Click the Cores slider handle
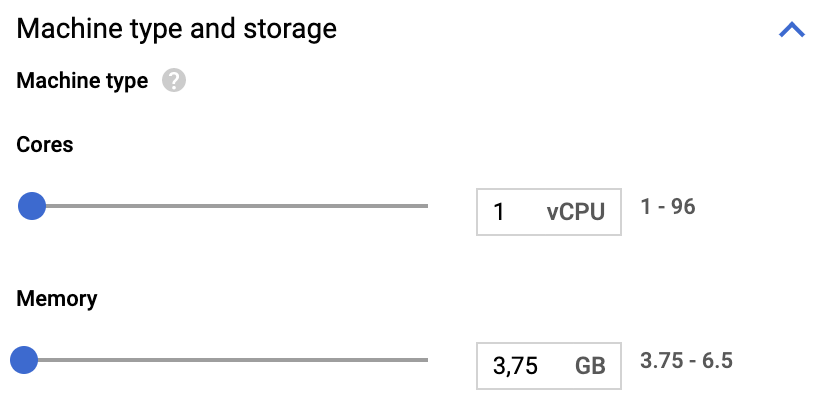816x400 pixels. pyautogui.click(x=32, y=206)
